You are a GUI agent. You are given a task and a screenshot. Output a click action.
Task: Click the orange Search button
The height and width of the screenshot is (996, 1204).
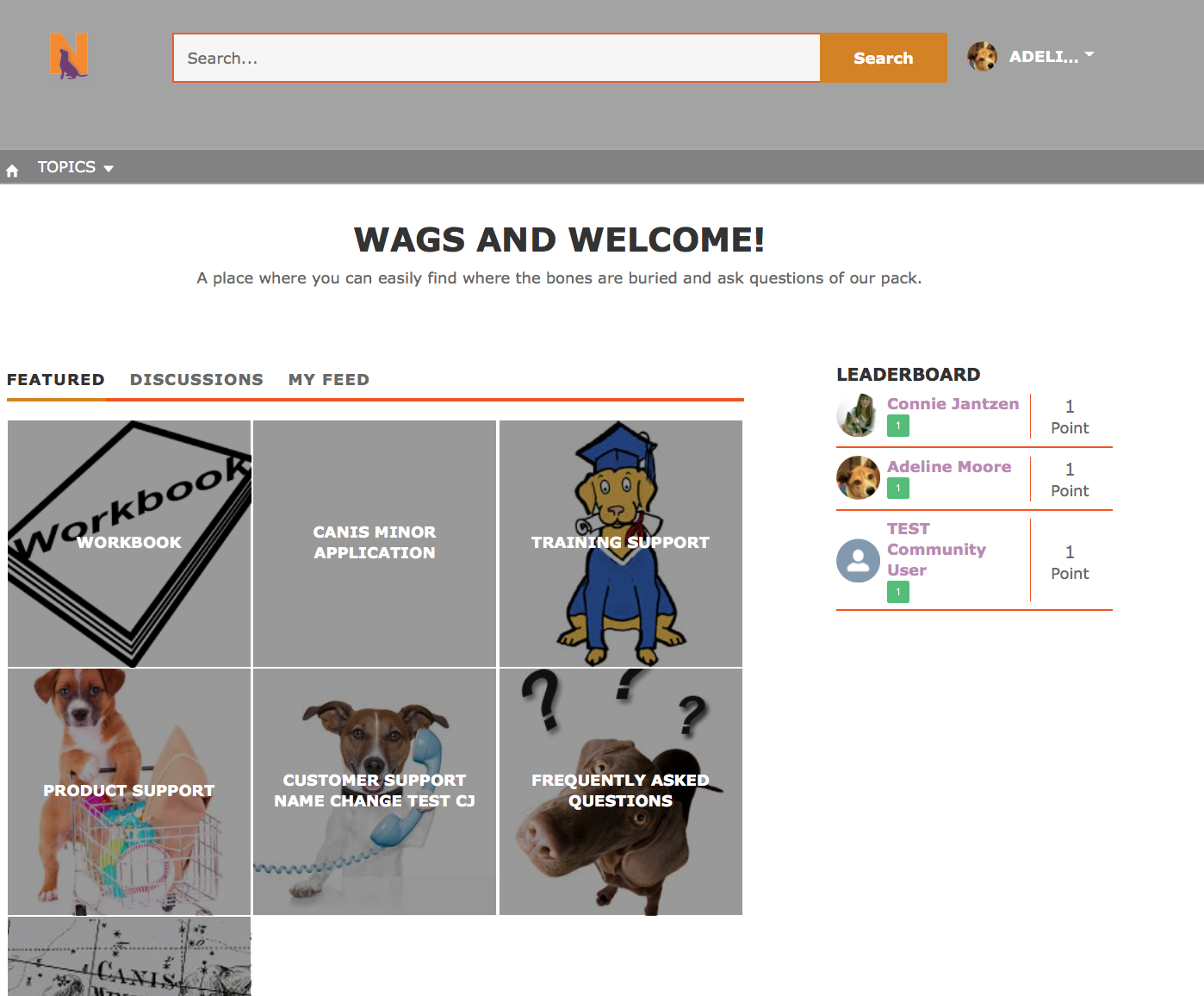884,58
